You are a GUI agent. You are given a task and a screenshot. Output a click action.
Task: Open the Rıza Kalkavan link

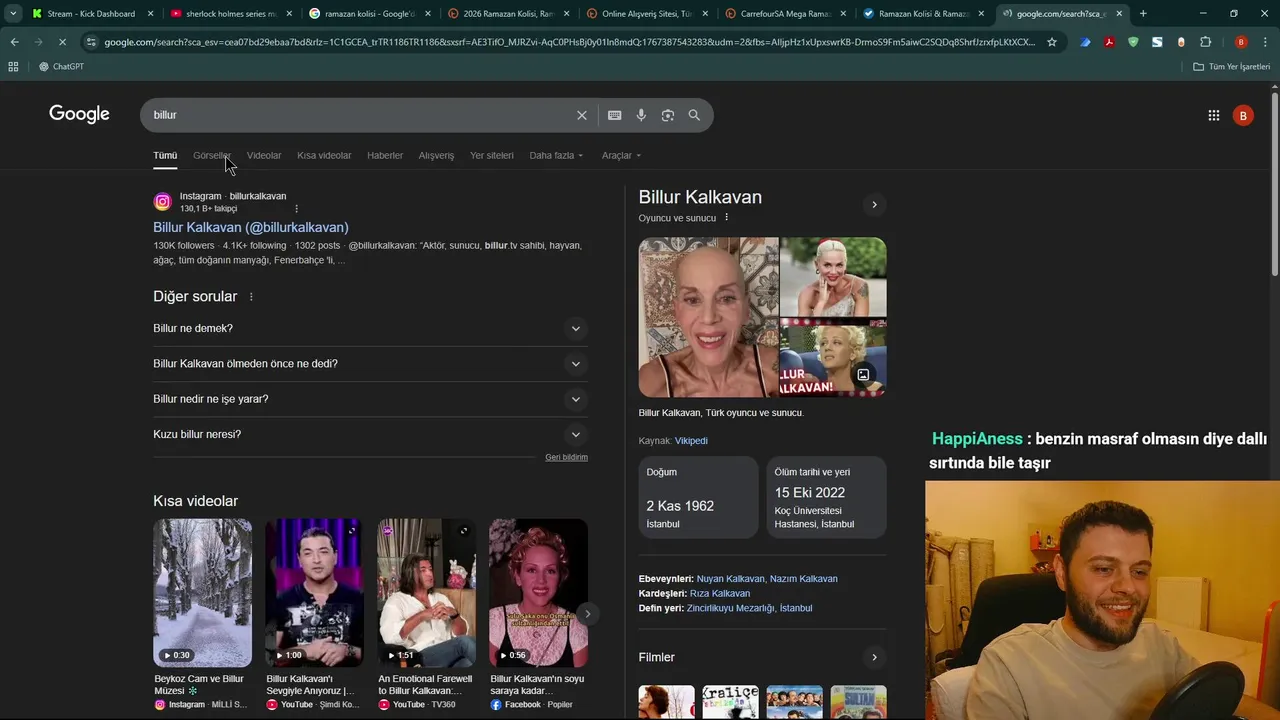(720, 594)
